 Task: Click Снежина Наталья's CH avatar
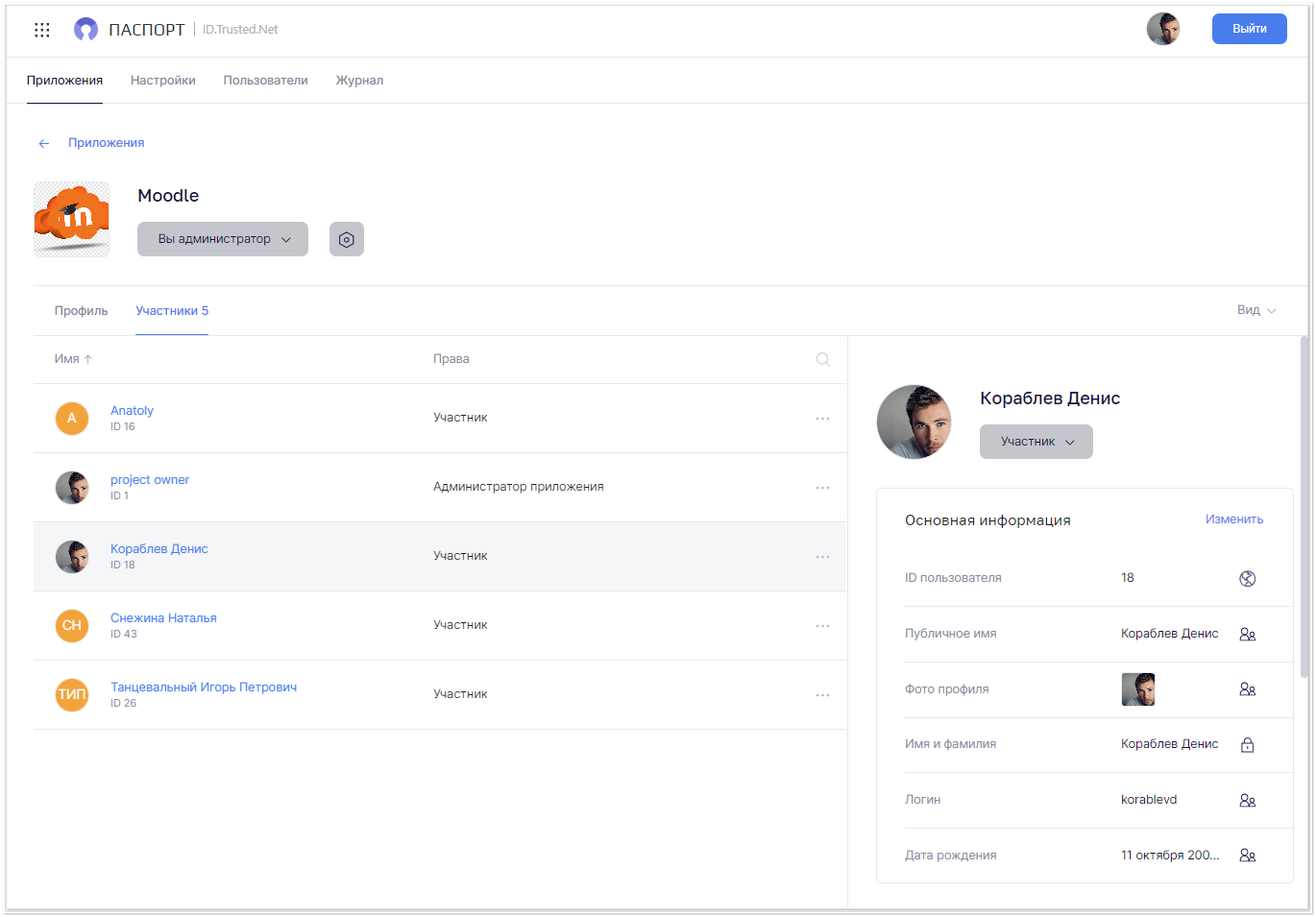(72, 626)
